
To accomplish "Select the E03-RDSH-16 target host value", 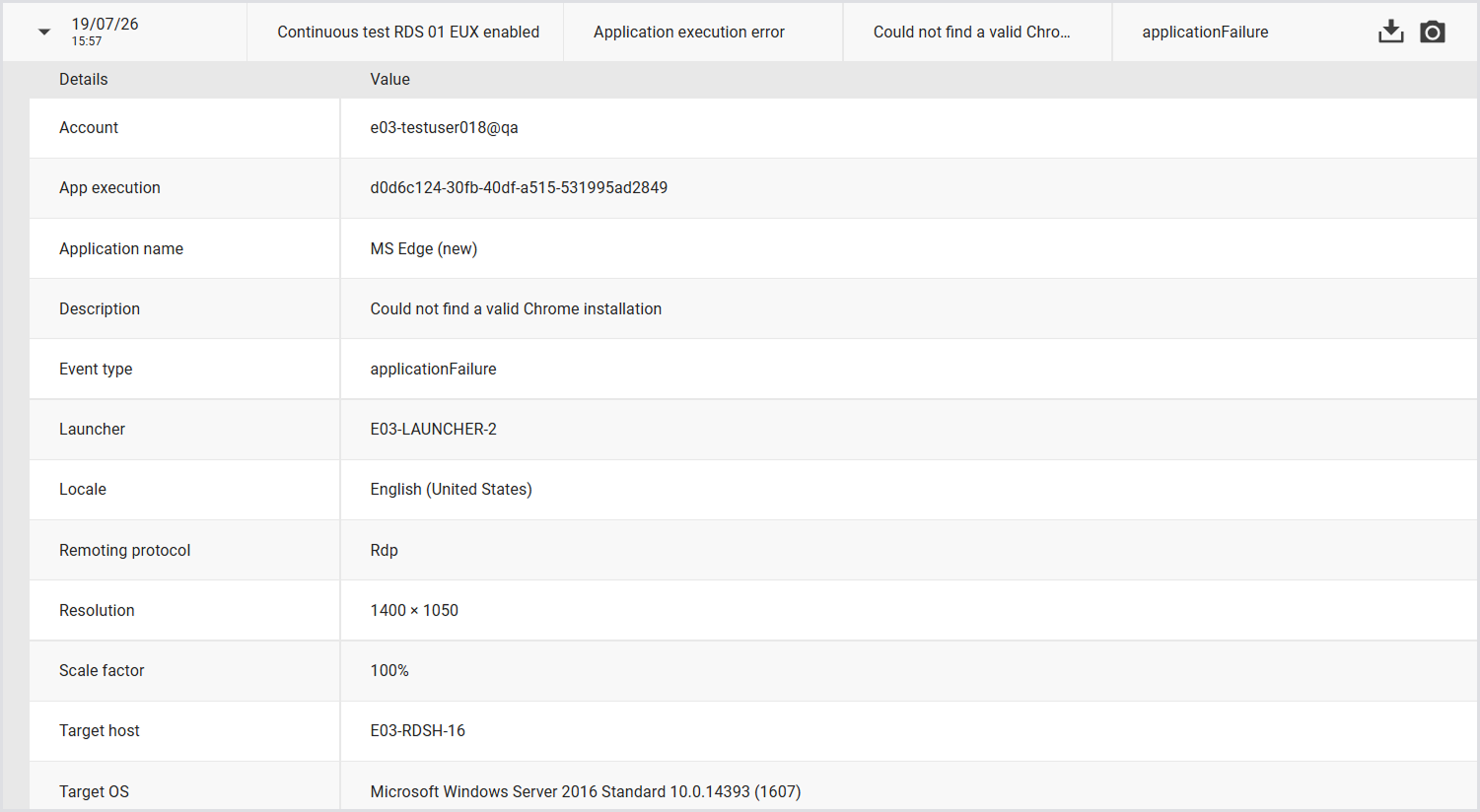I will [418, 730].
